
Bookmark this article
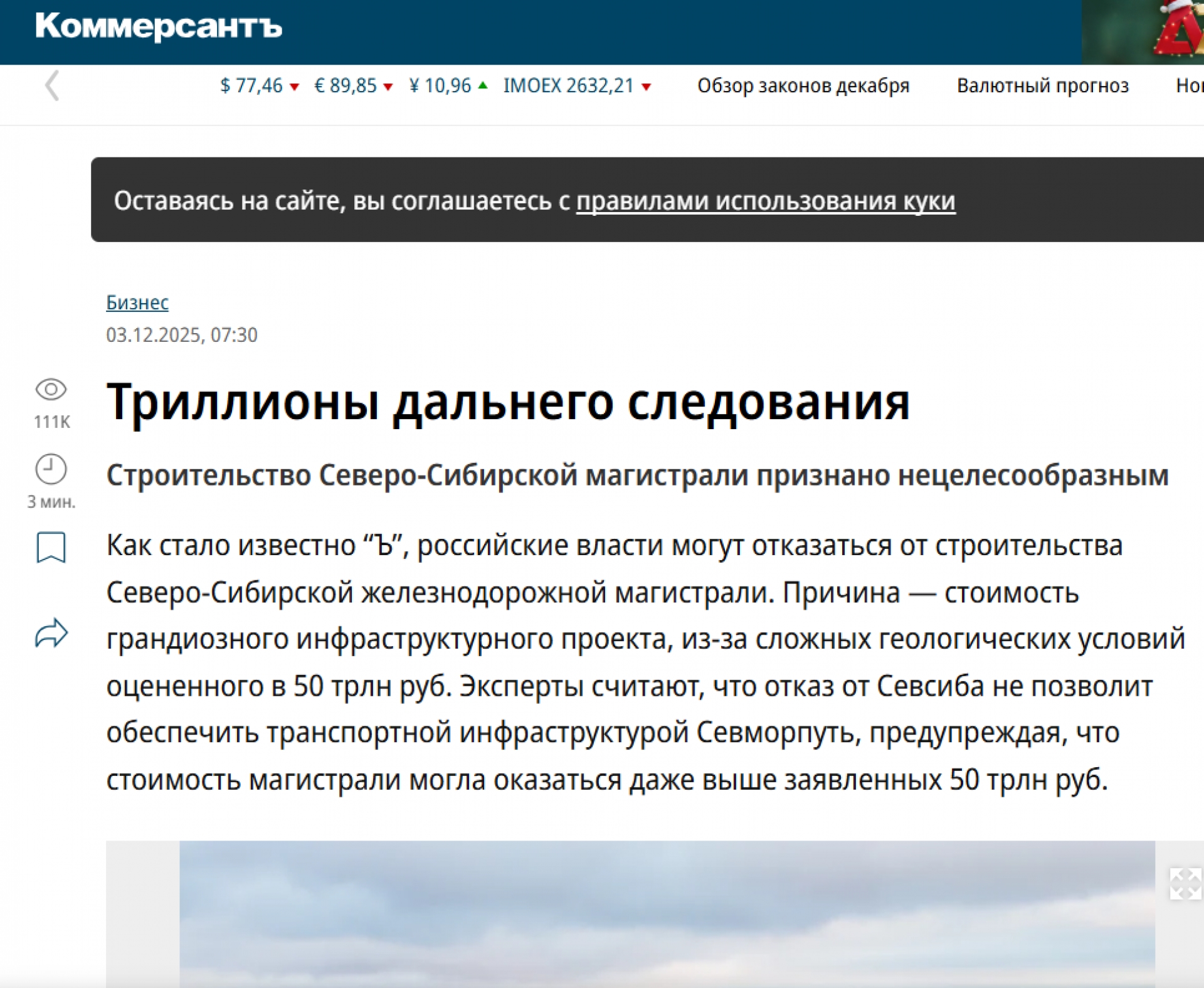tap(51, 548)
